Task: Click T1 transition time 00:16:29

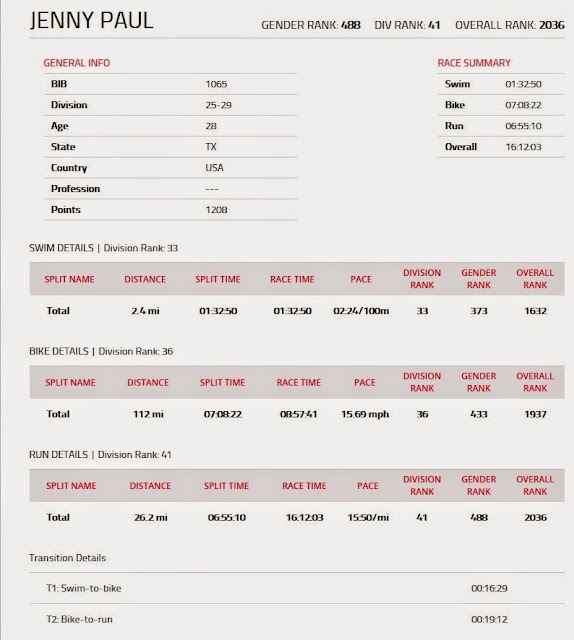Action: click(x=489, y=588)
